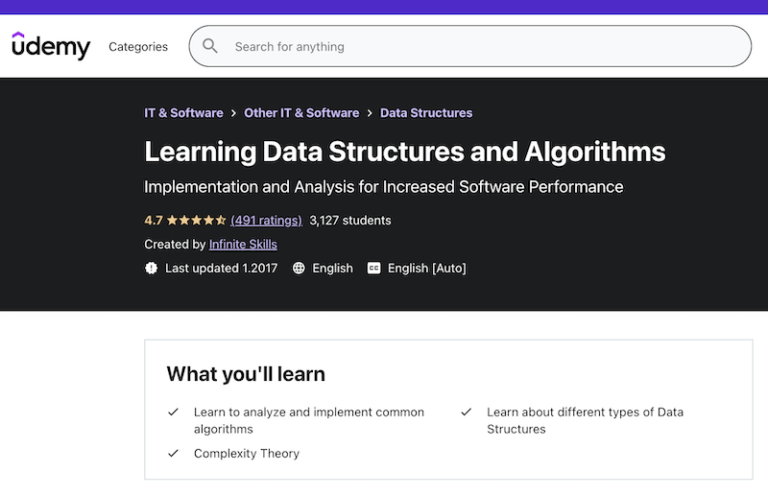Click the checkmark beside Complexity Theory
The height and width of the screenshot is (495, 768).
173,453
